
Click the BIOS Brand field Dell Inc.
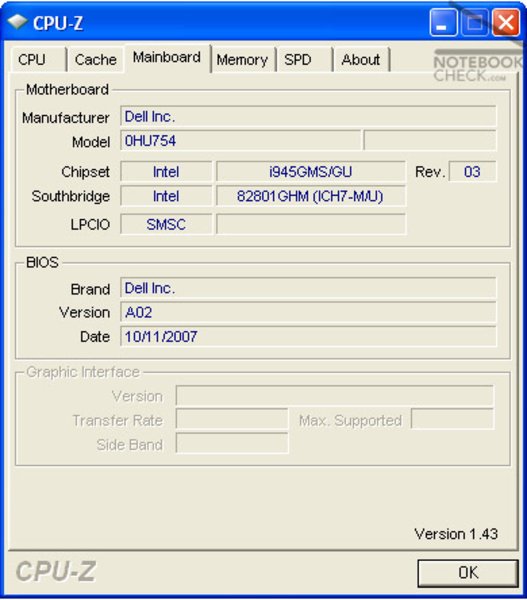point(308,288)
